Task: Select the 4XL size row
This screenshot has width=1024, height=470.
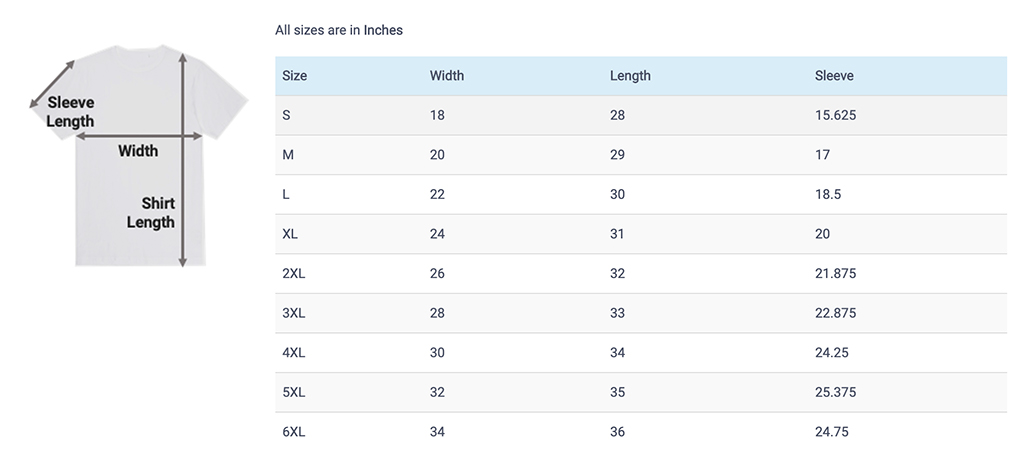Action: click(x=294, y=352)
